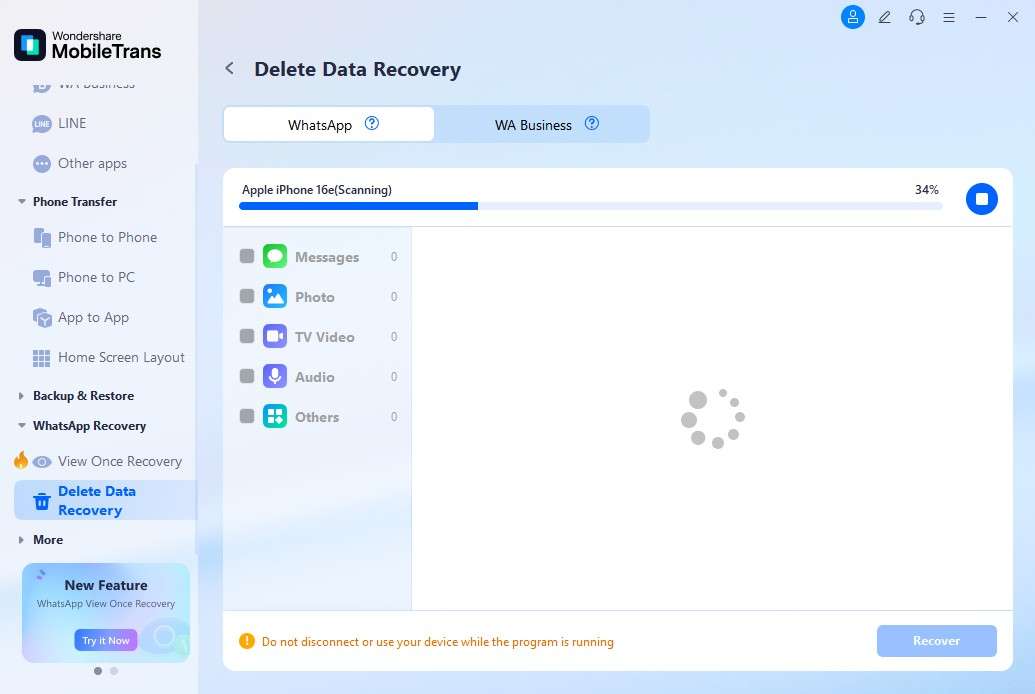Open the user account profile icon
Viewport: 1035px width, 694px height.
[x=852, y=17]
